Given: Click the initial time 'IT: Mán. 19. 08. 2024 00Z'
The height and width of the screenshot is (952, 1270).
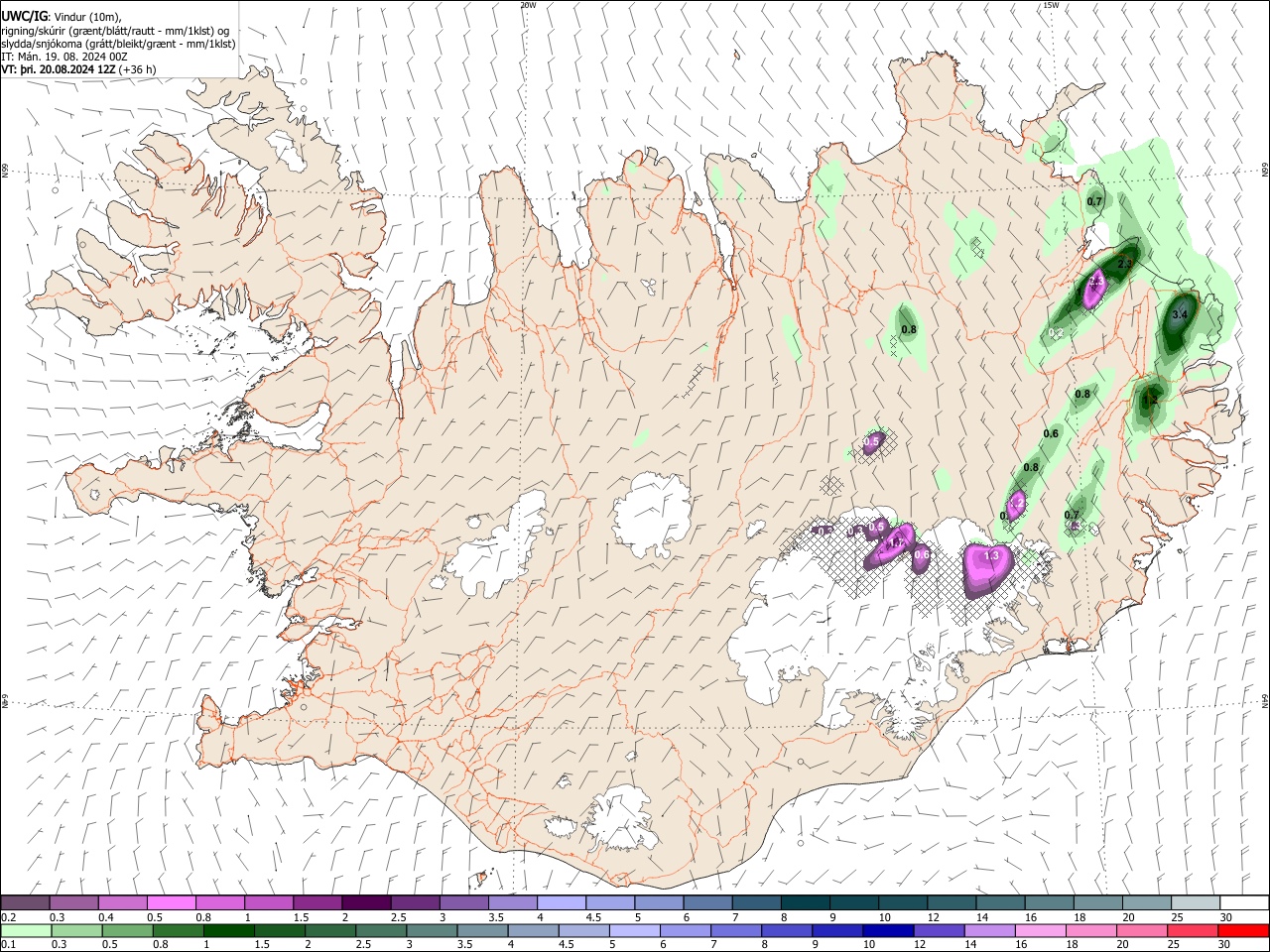Looking at the screenshot, I should [64, 57].
